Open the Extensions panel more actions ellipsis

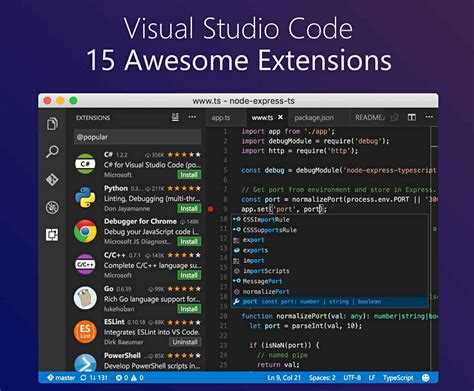pos(192,117)
